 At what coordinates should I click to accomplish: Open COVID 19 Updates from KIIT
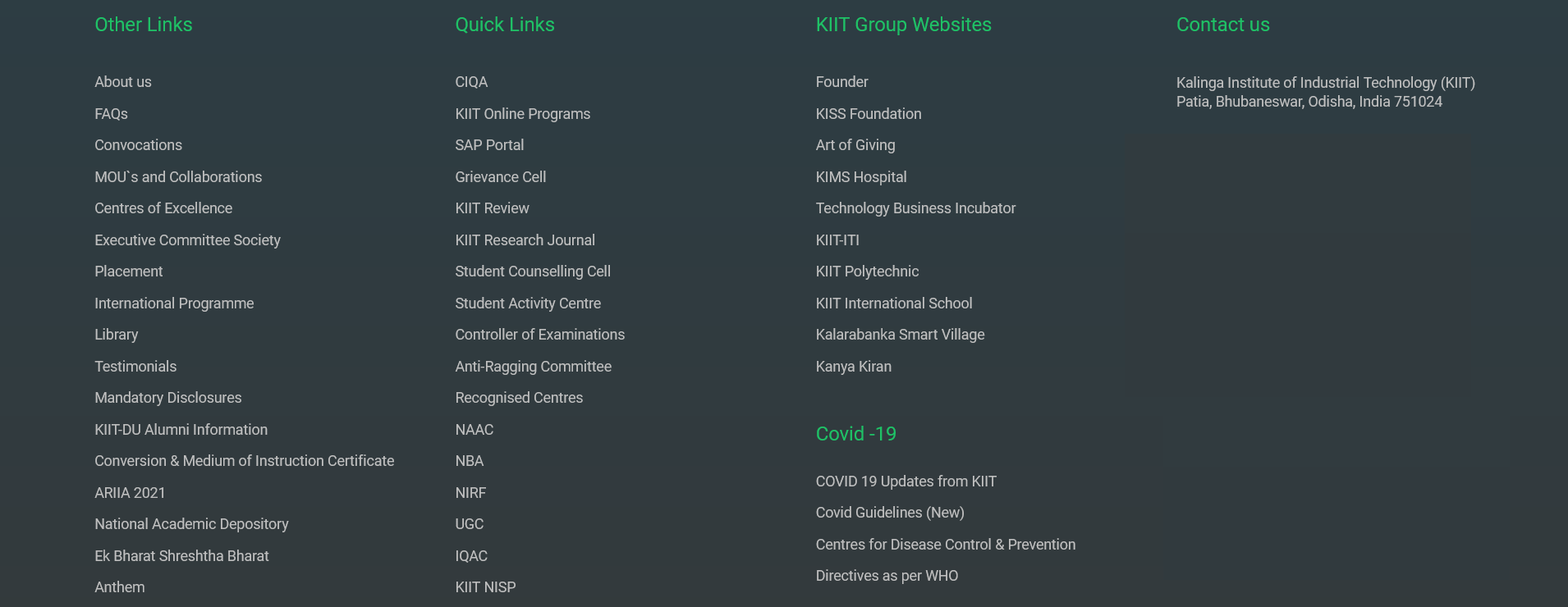pos(906,481)
